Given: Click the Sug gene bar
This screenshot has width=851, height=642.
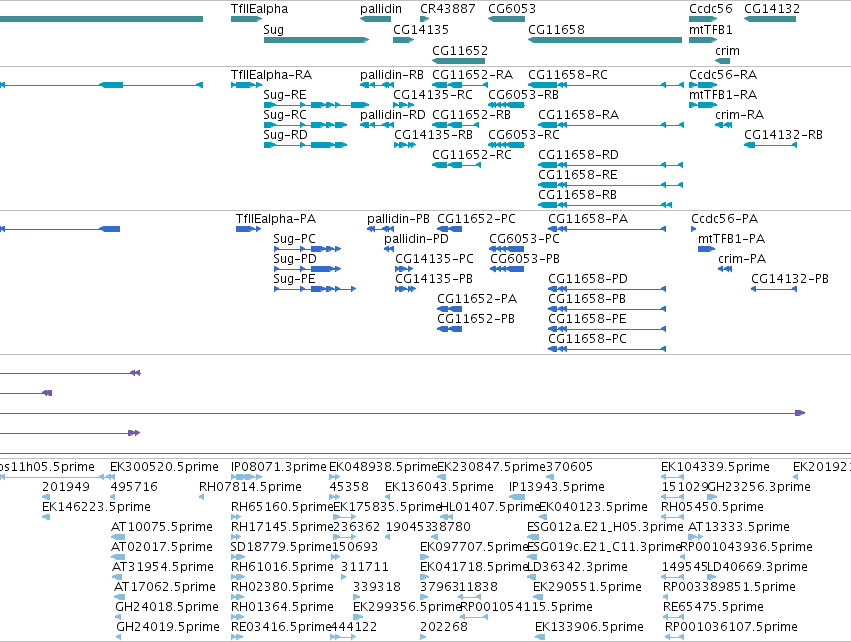Looking at the screenshot, I should [316, 40].
